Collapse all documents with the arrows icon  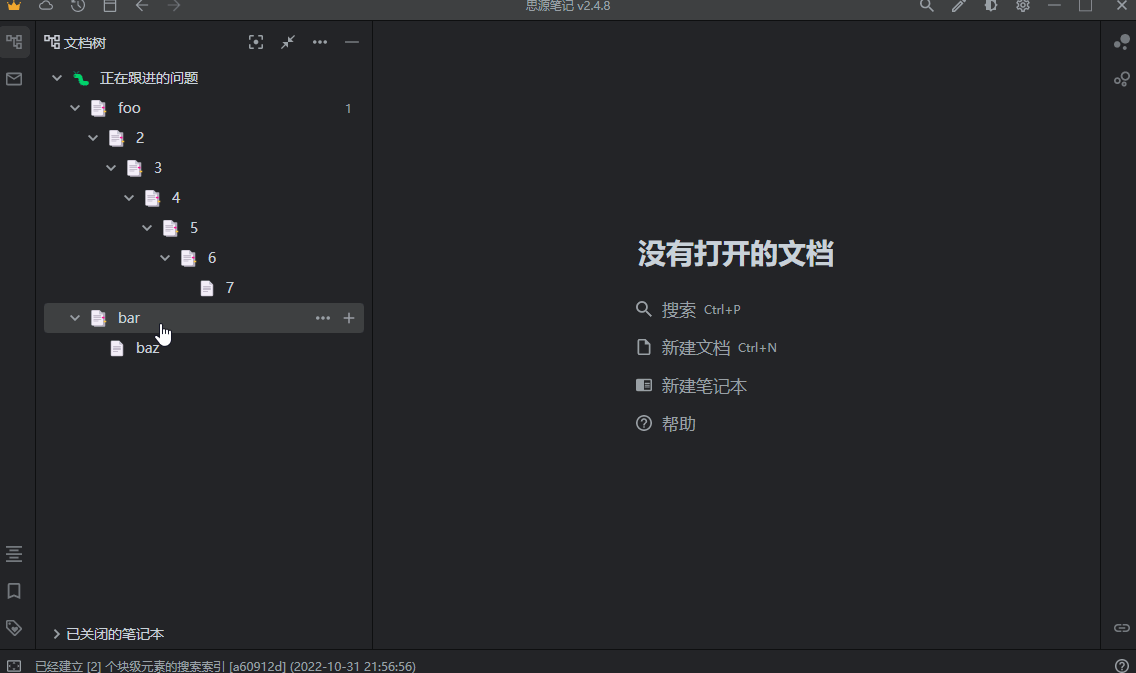[x=288, y=42]
